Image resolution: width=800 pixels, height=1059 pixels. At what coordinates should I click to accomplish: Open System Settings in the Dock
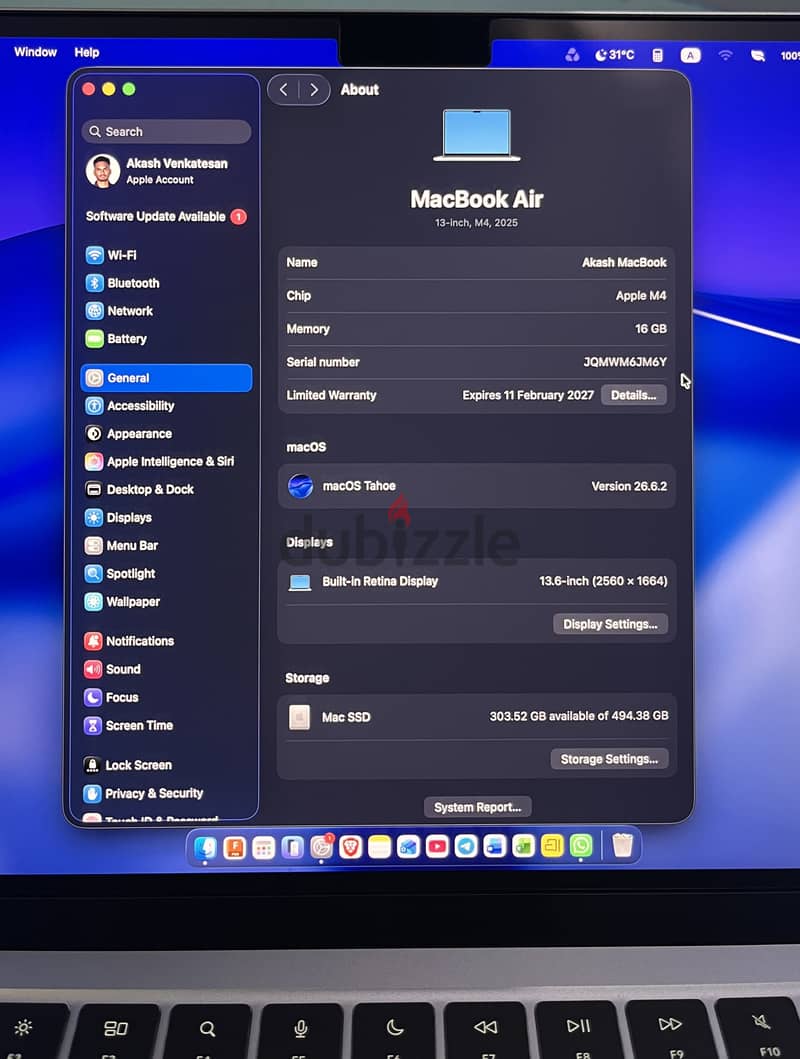click(x=322, y=847)
